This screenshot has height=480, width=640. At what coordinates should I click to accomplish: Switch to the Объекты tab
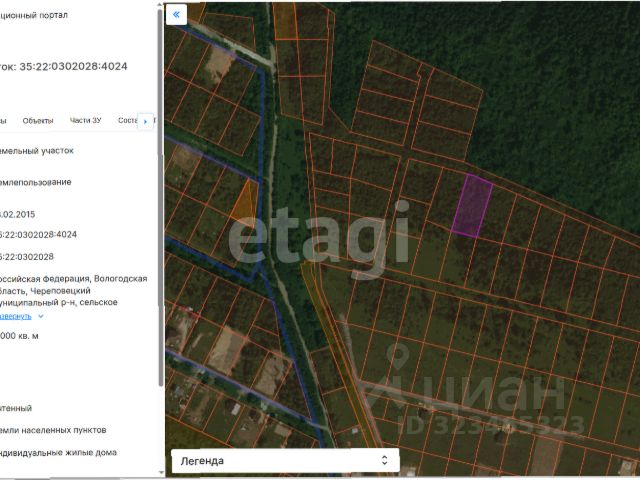click(38, 120)
